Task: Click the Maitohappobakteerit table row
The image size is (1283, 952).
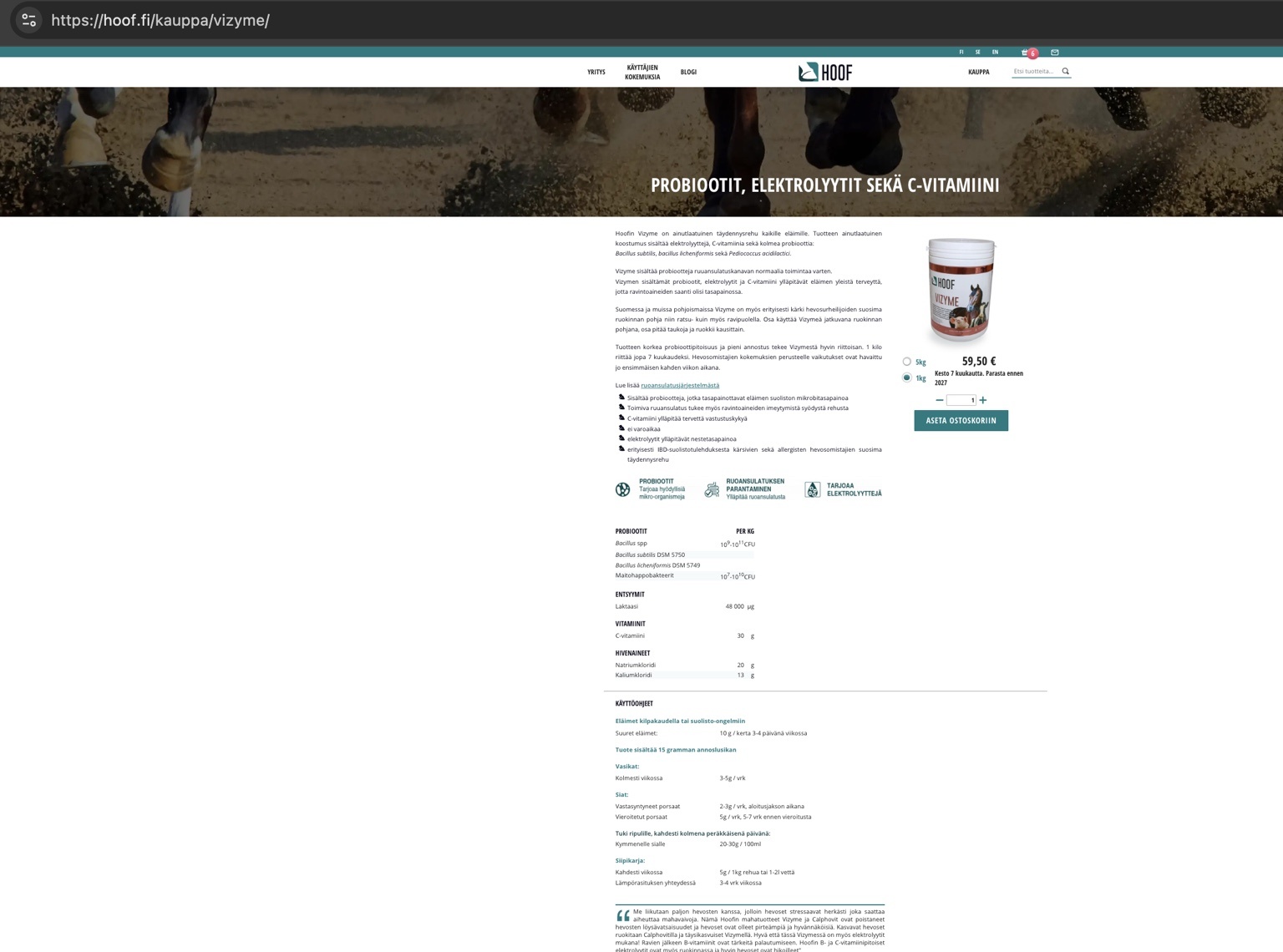Action: (x=685, y=575)
